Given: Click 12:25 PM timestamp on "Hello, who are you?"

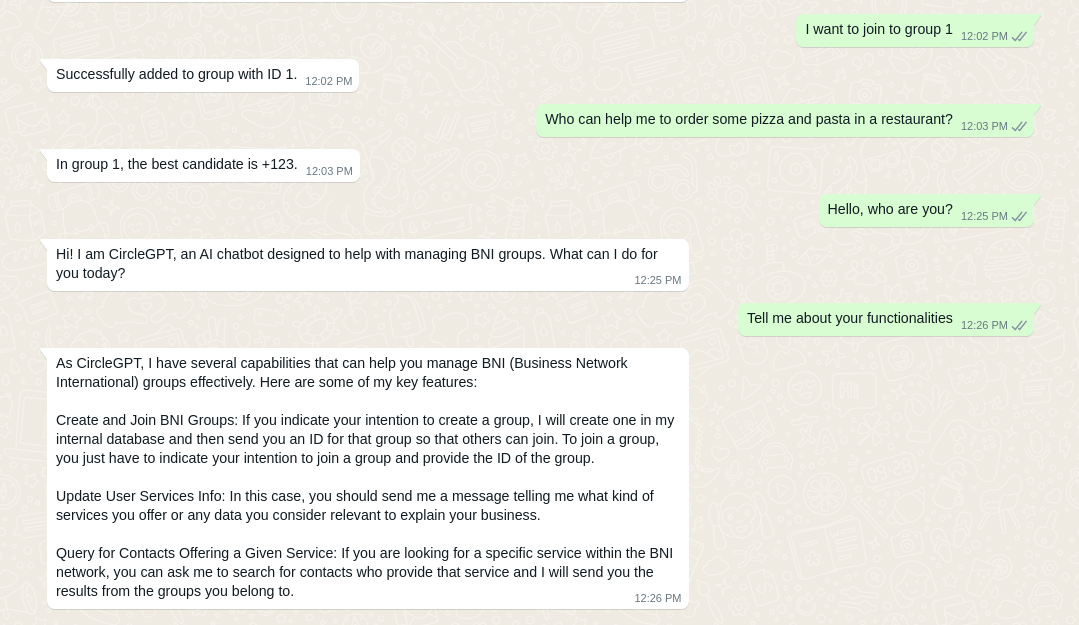Looking at the screenshot, I should pos(984,217).
